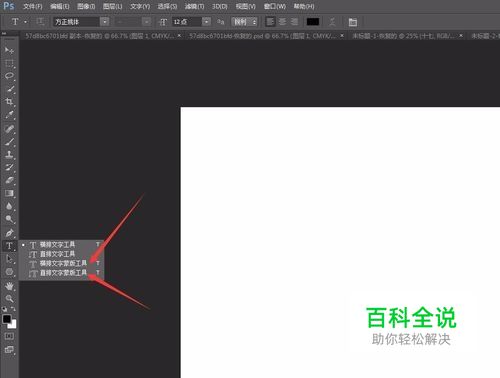Select the Shape tool in toolbox
The image size is (500, 378).
9,272
